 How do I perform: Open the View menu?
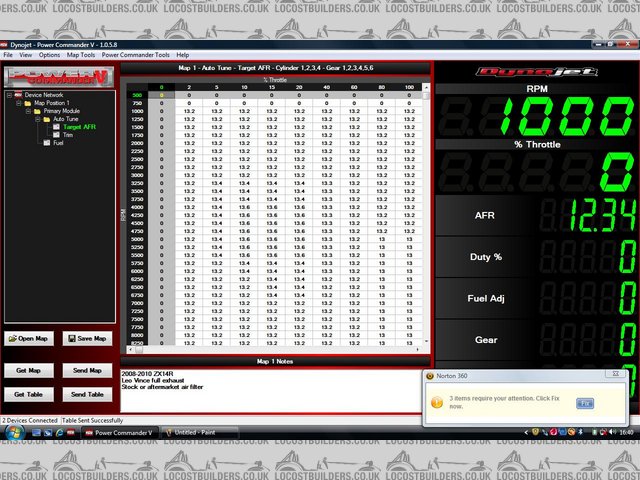point(25,55)
